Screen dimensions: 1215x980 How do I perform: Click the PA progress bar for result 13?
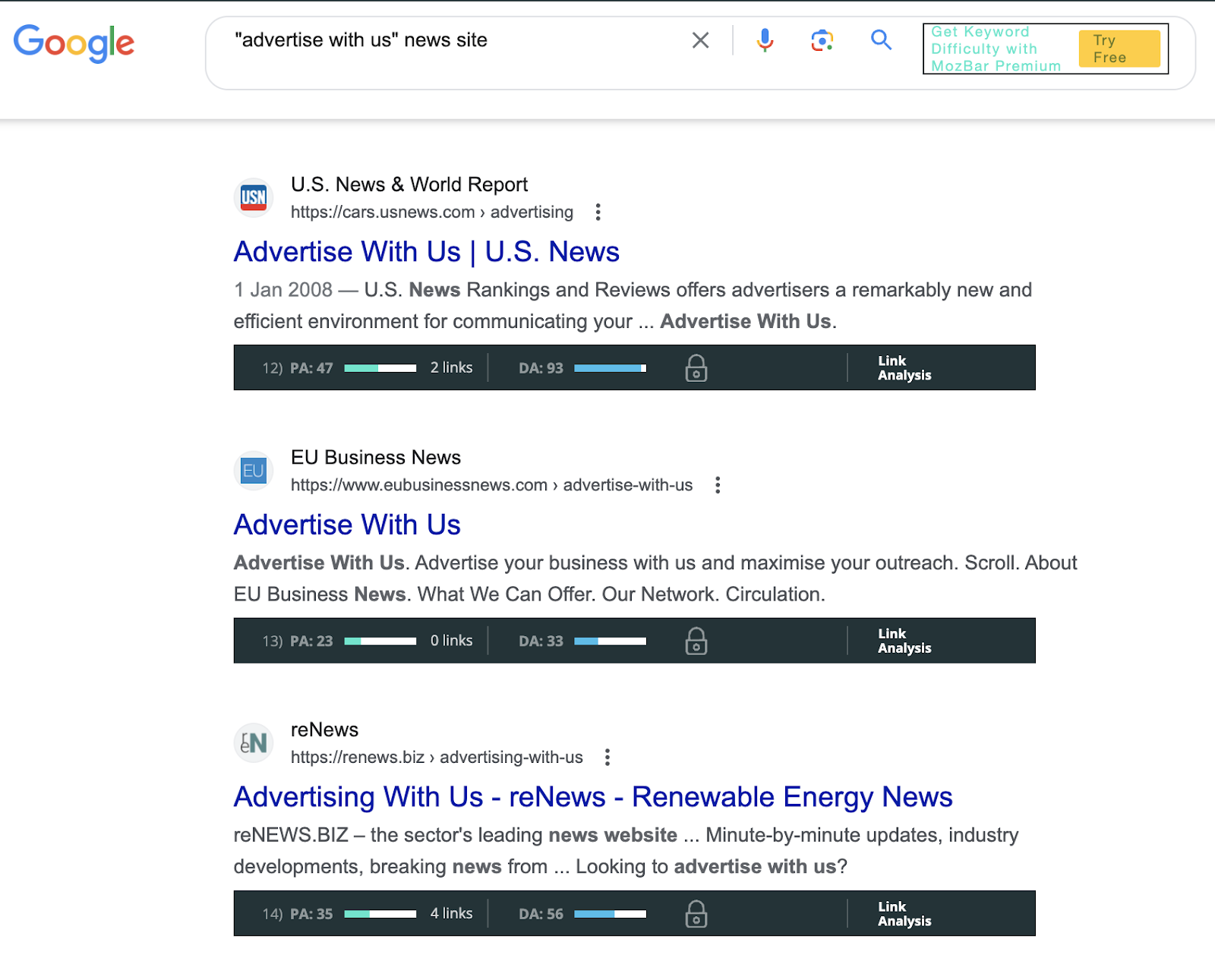coord(380,641)
